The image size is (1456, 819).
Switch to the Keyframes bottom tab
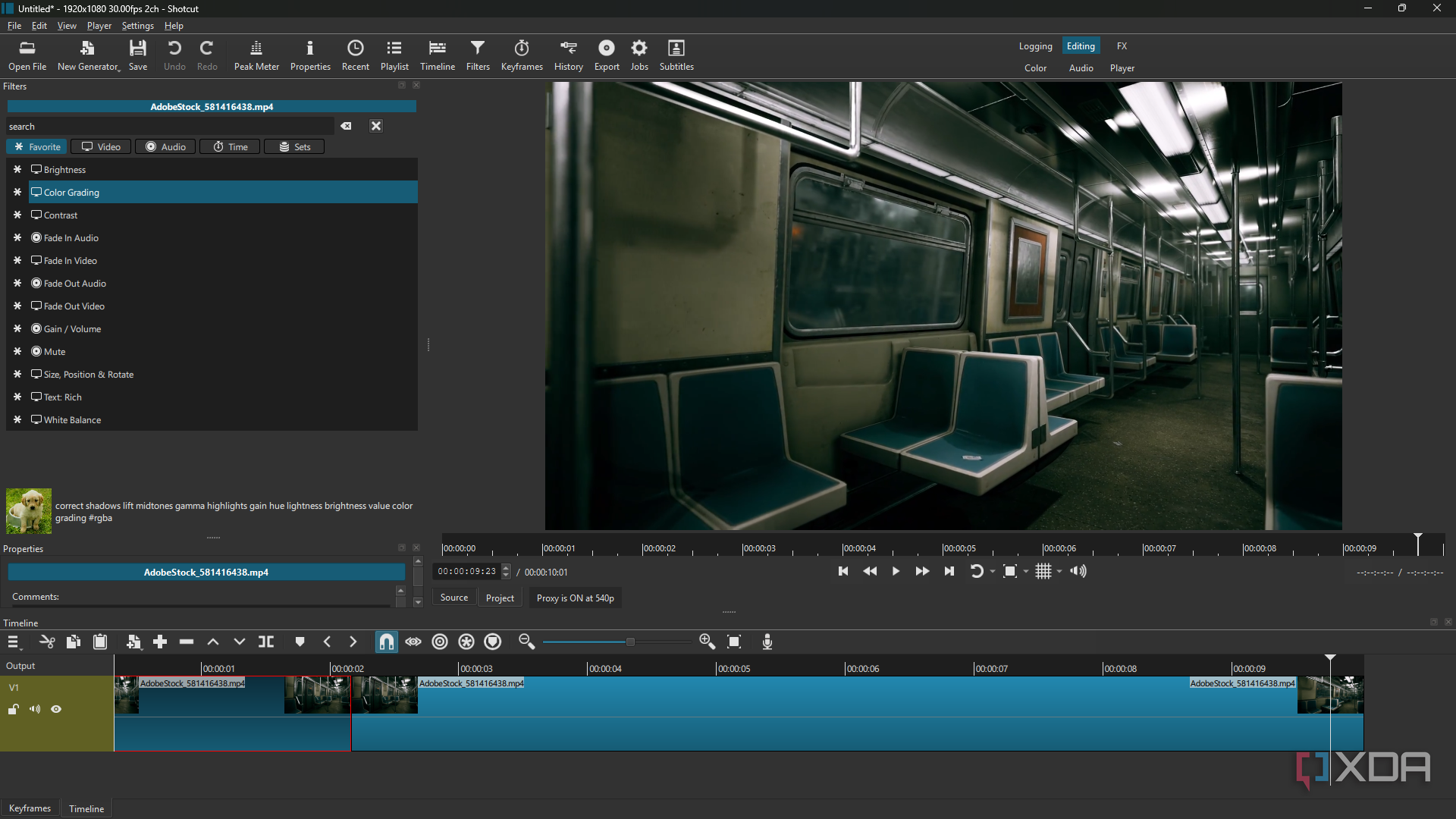(30, 808)
